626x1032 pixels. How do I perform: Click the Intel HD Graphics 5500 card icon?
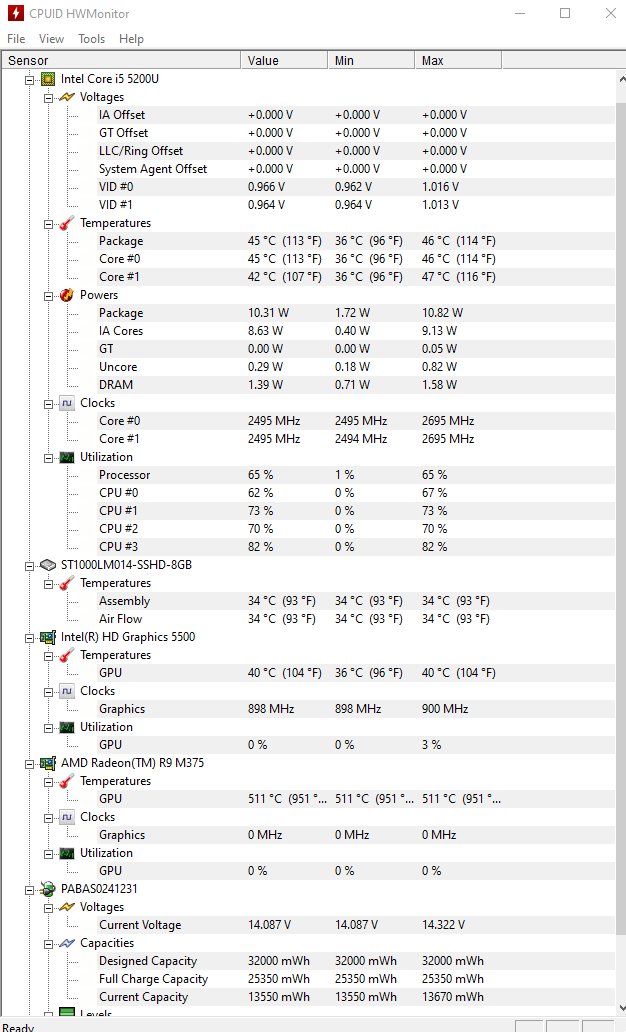pos(48,636)
